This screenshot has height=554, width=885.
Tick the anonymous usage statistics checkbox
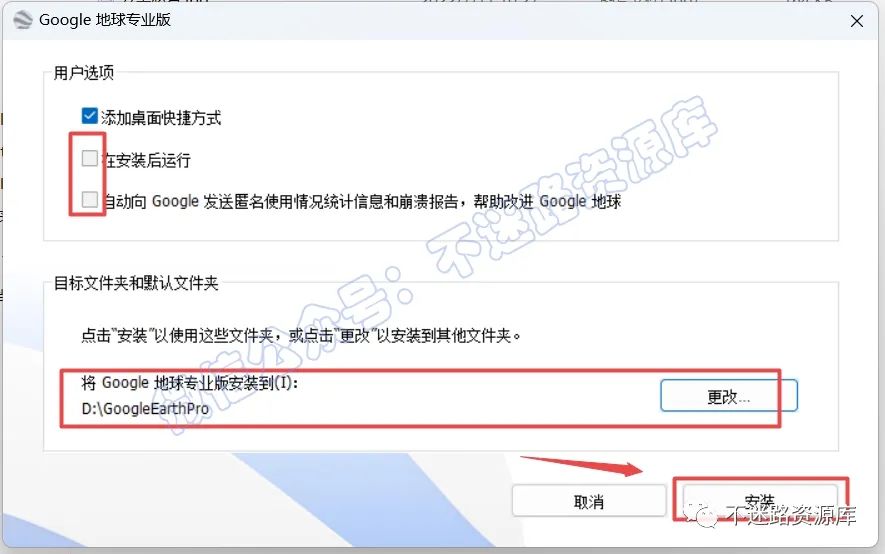tap(90, 200)
